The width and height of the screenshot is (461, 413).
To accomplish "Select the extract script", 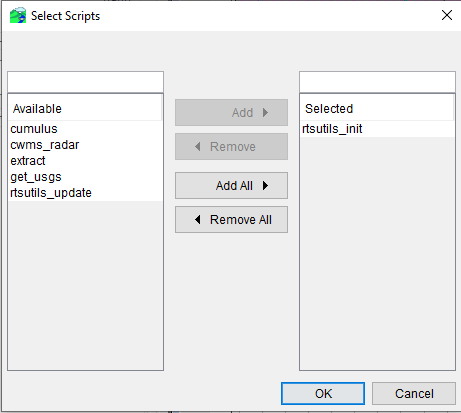I will (85, 161).
